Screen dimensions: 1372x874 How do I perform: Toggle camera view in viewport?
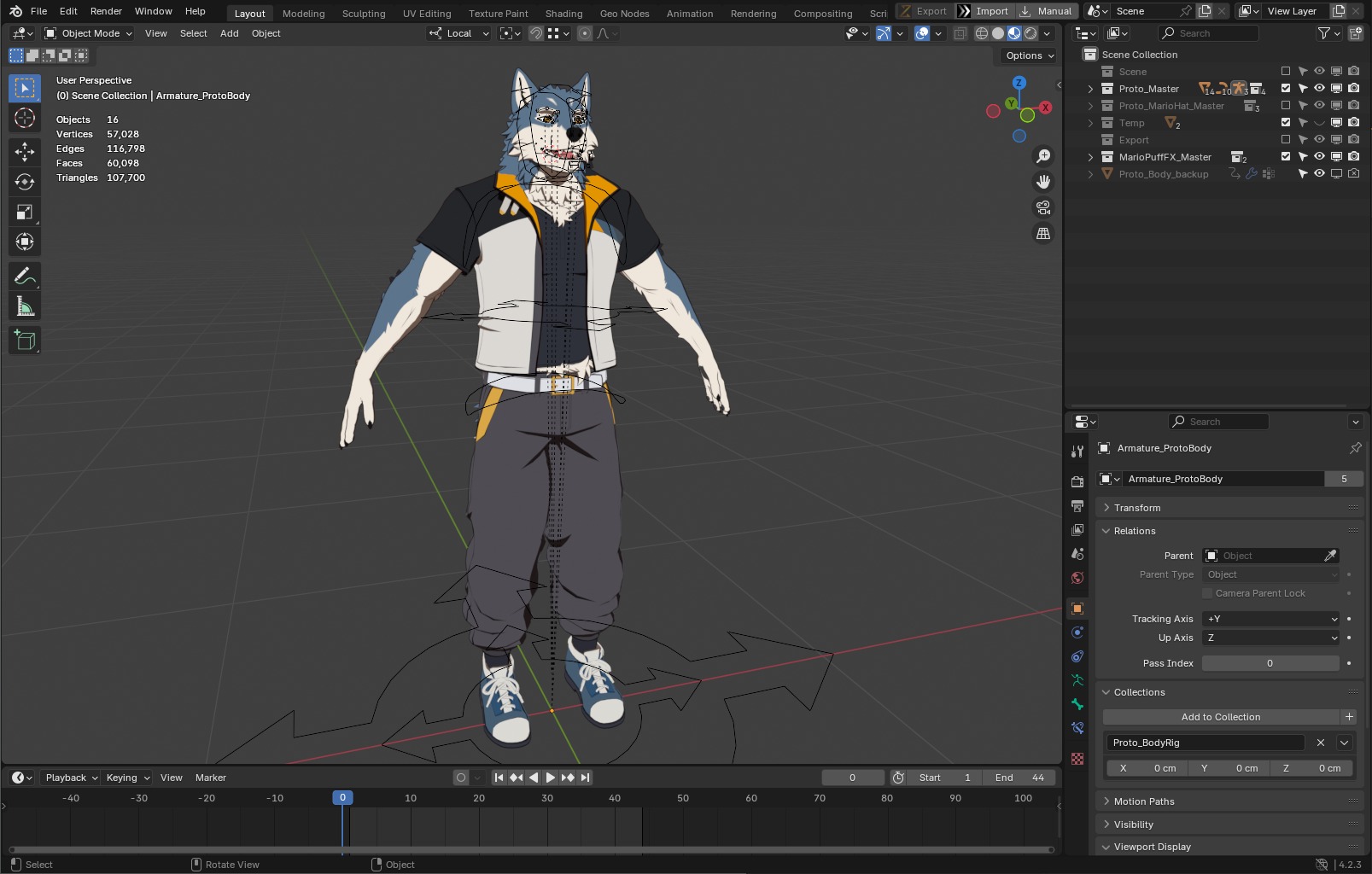[x=1043, y=207]
